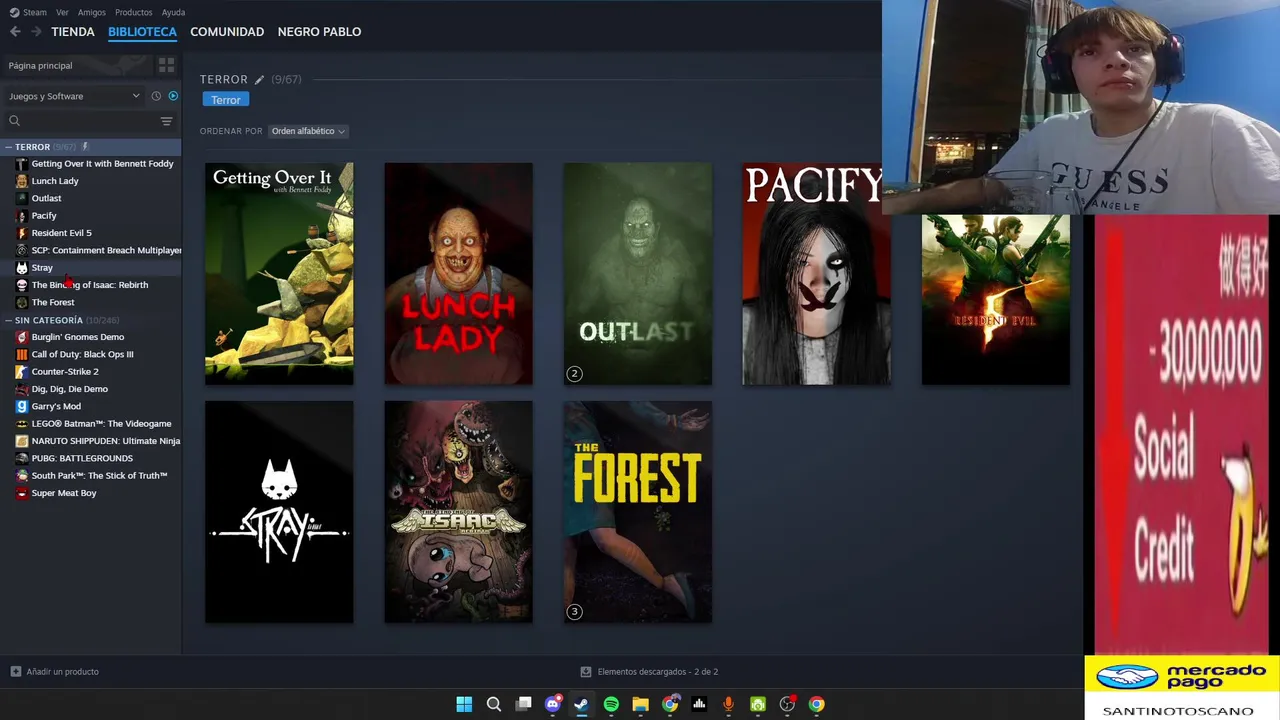The image size is (1280, 720).
Task: Switch to the BIBLIOTECA tab
Action: pyautogui.click(x=142, y=32)
